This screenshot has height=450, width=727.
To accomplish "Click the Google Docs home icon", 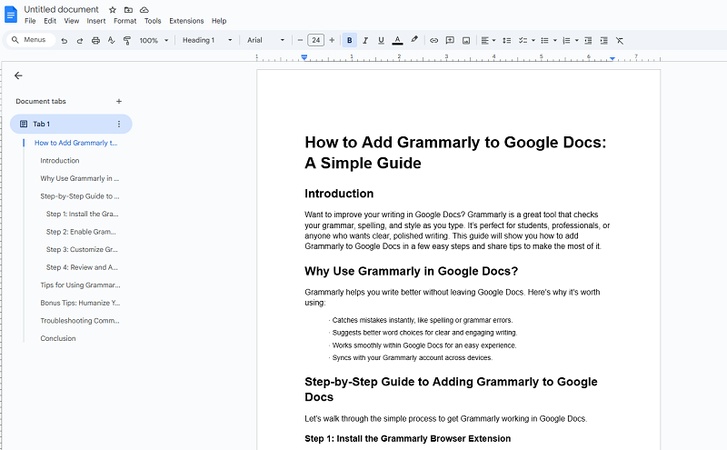I will tap(10, 14).
